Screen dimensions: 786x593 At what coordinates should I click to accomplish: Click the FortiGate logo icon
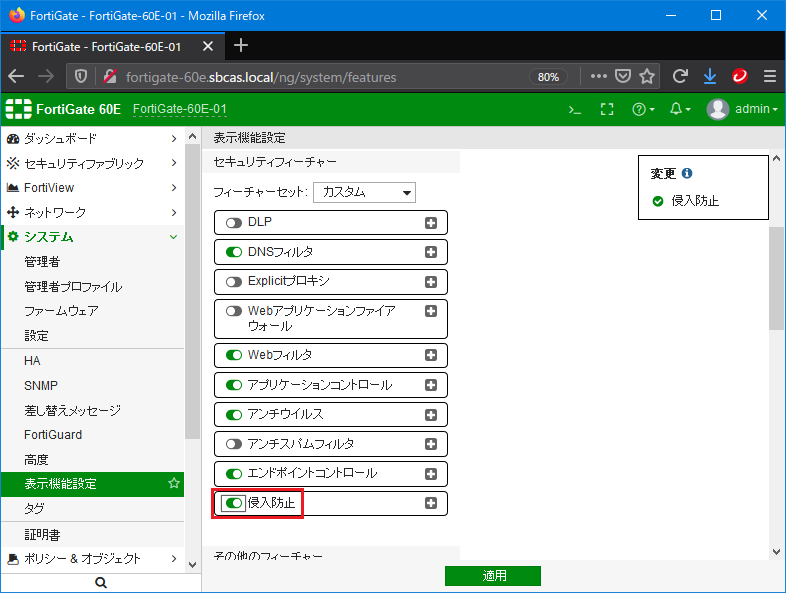[x=19, y=109]
